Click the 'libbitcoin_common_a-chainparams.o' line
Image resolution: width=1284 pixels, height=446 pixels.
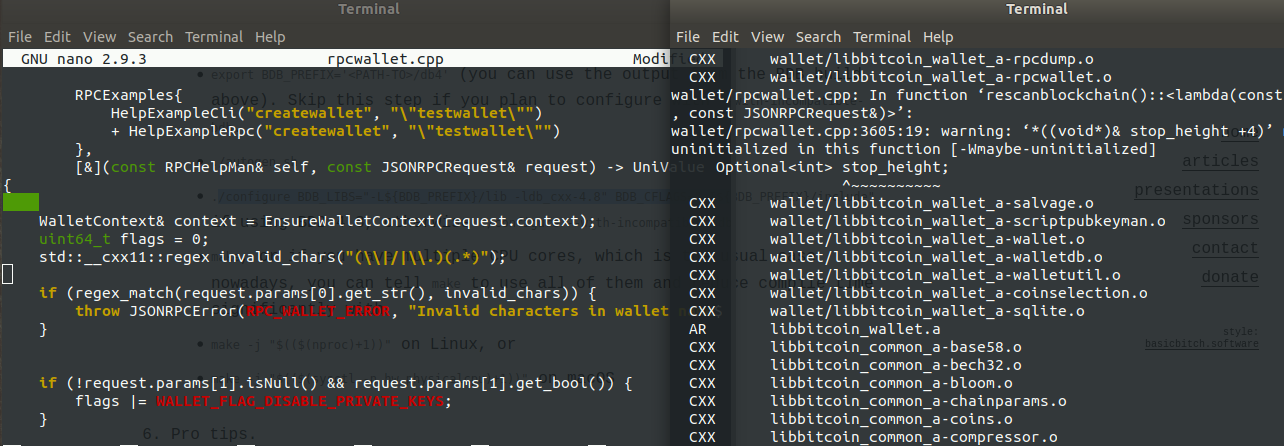point(878,400)
